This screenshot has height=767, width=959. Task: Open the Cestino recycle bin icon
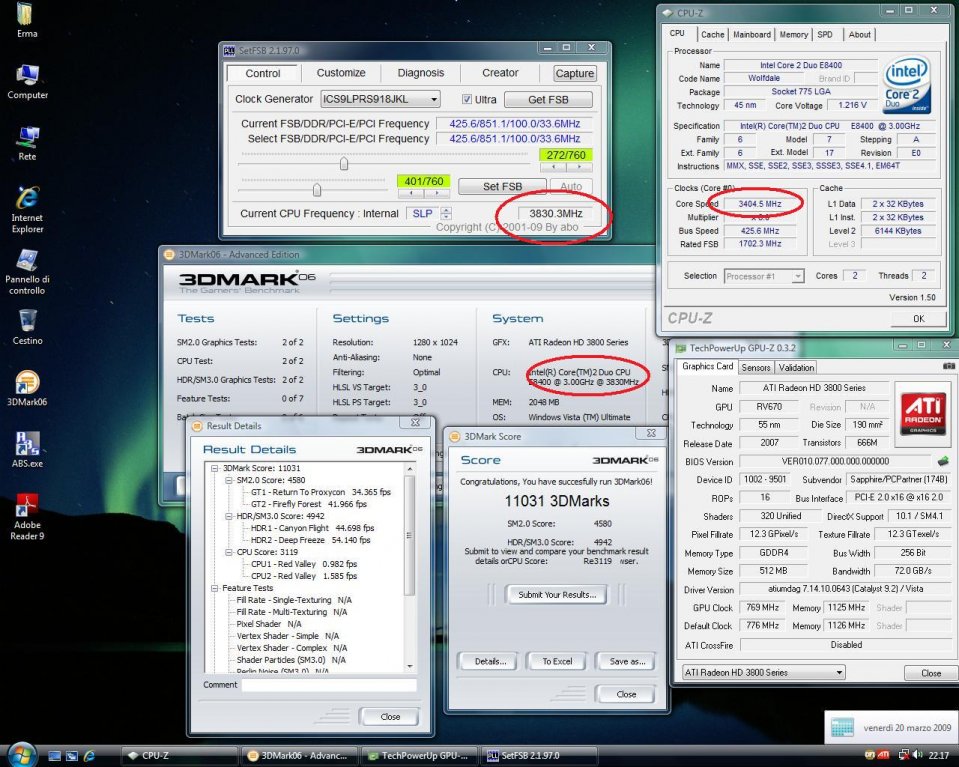click(27, 327)
